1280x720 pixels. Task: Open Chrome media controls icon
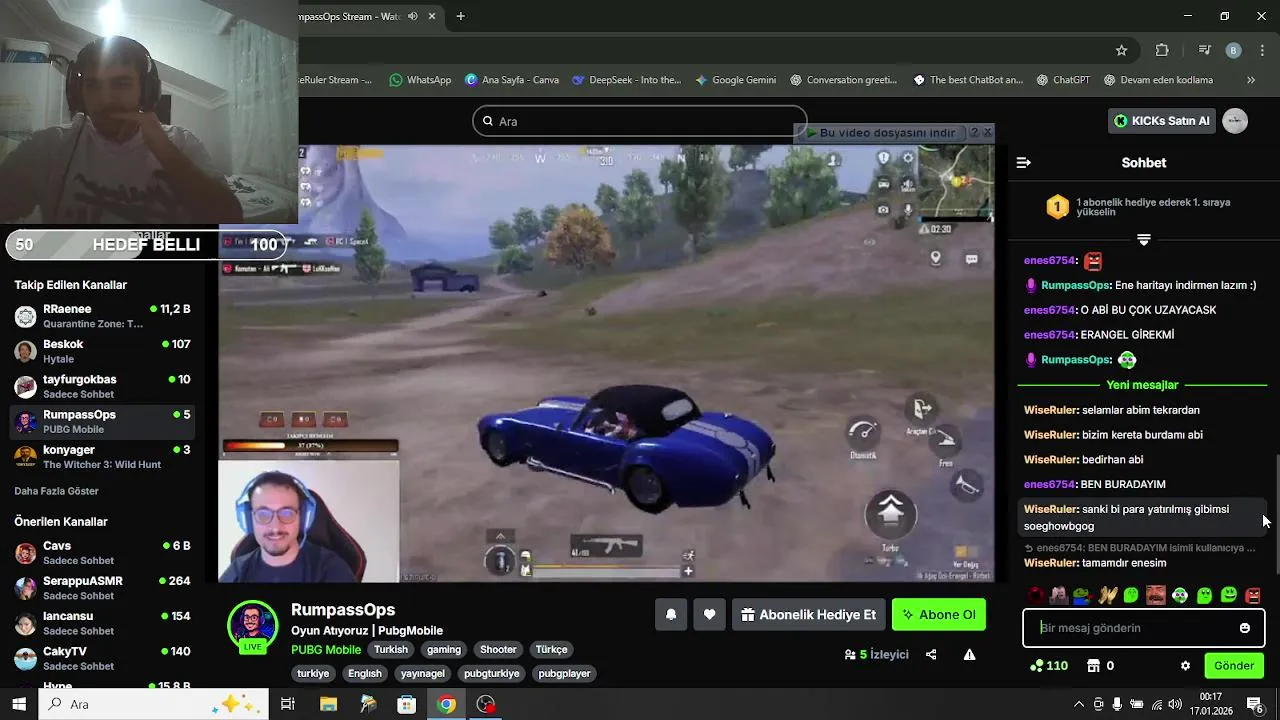click(x=1205, y=50)
